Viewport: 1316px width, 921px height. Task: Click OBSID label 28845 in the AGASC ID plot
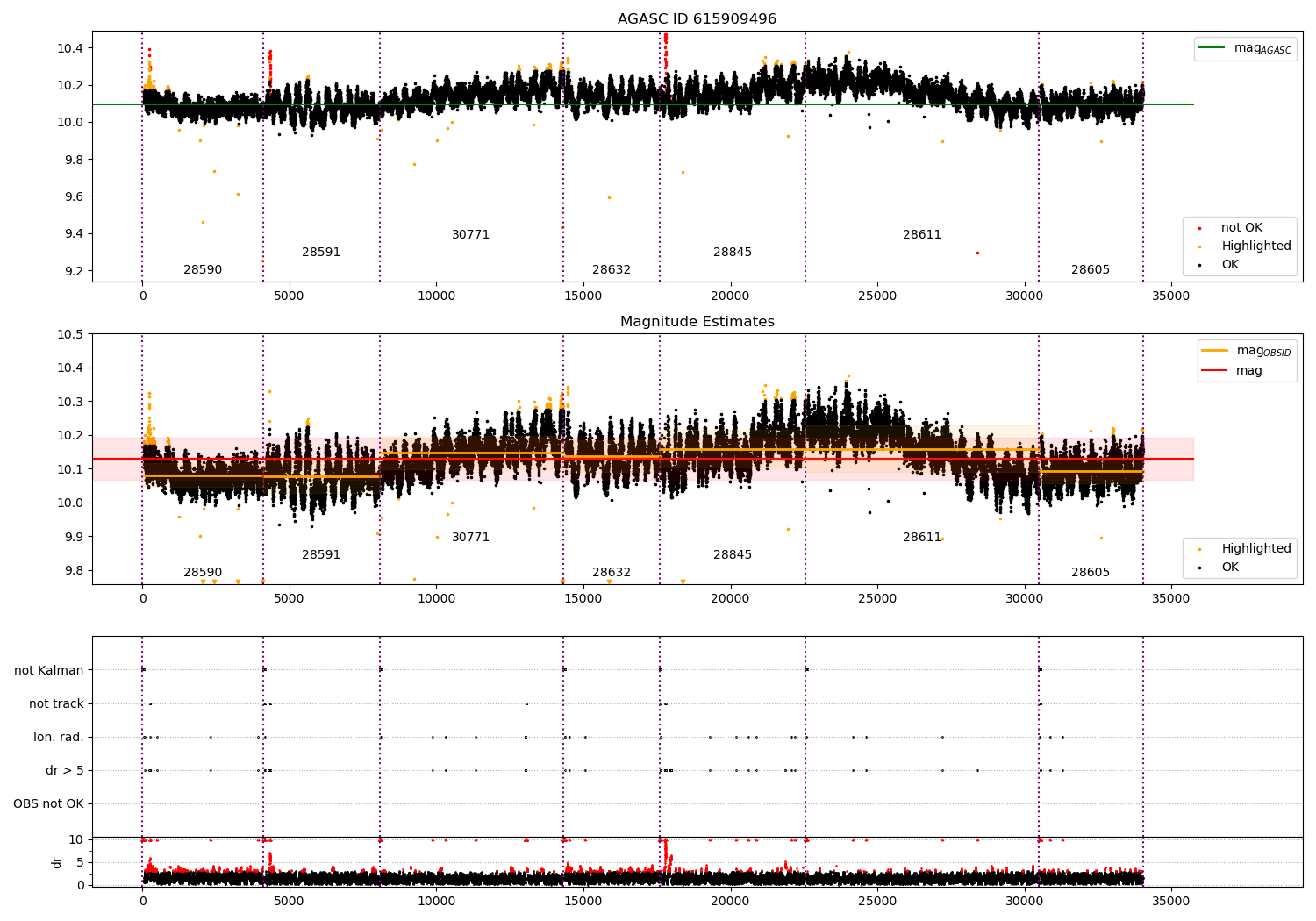pyautogui.click(x=733, y=253)
